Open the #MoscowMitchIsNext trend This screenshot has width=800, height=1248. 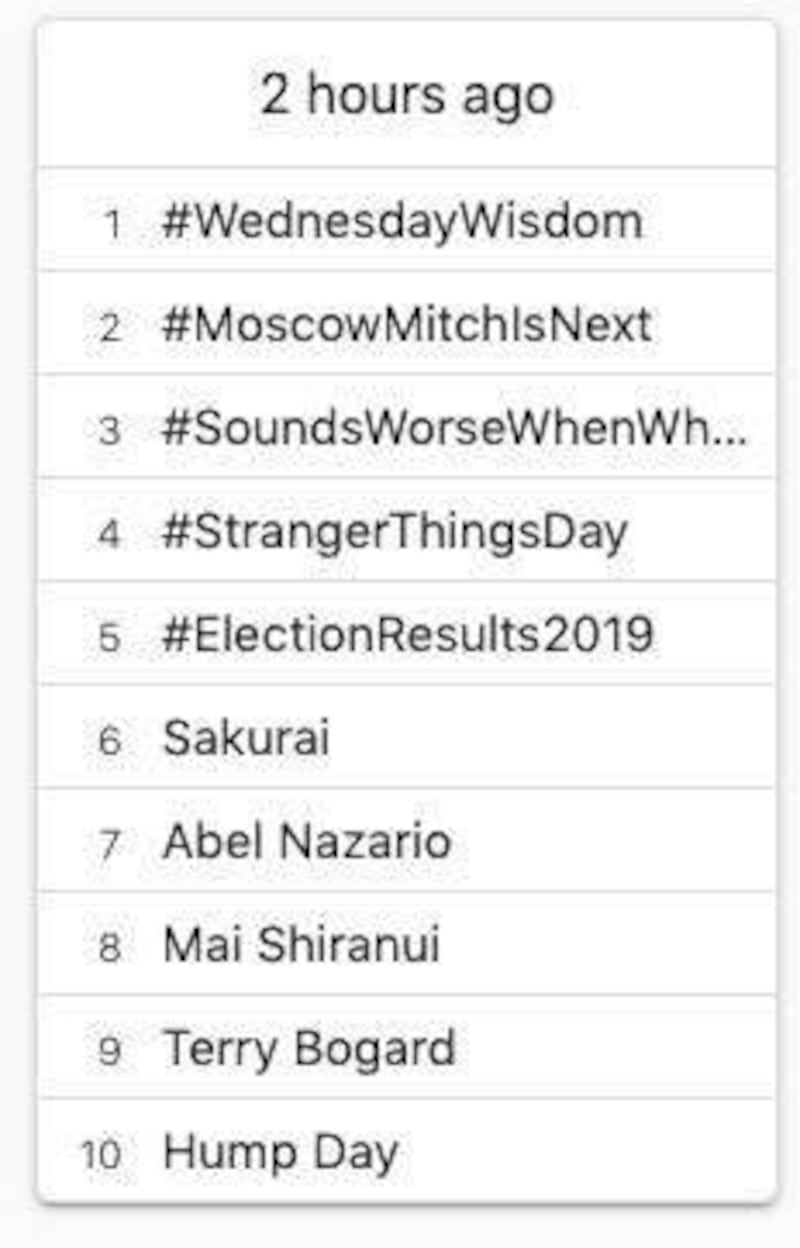pos(407,326)
